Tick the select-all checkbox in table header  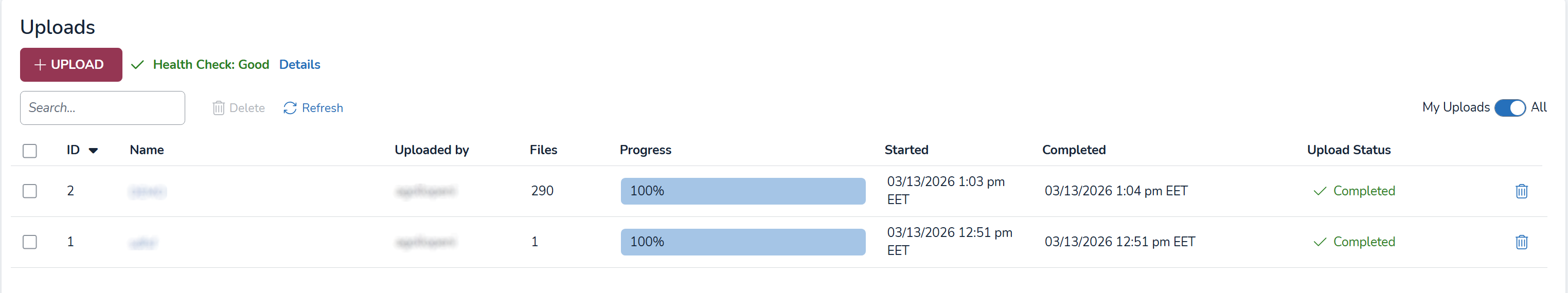(x=30, y=151)
